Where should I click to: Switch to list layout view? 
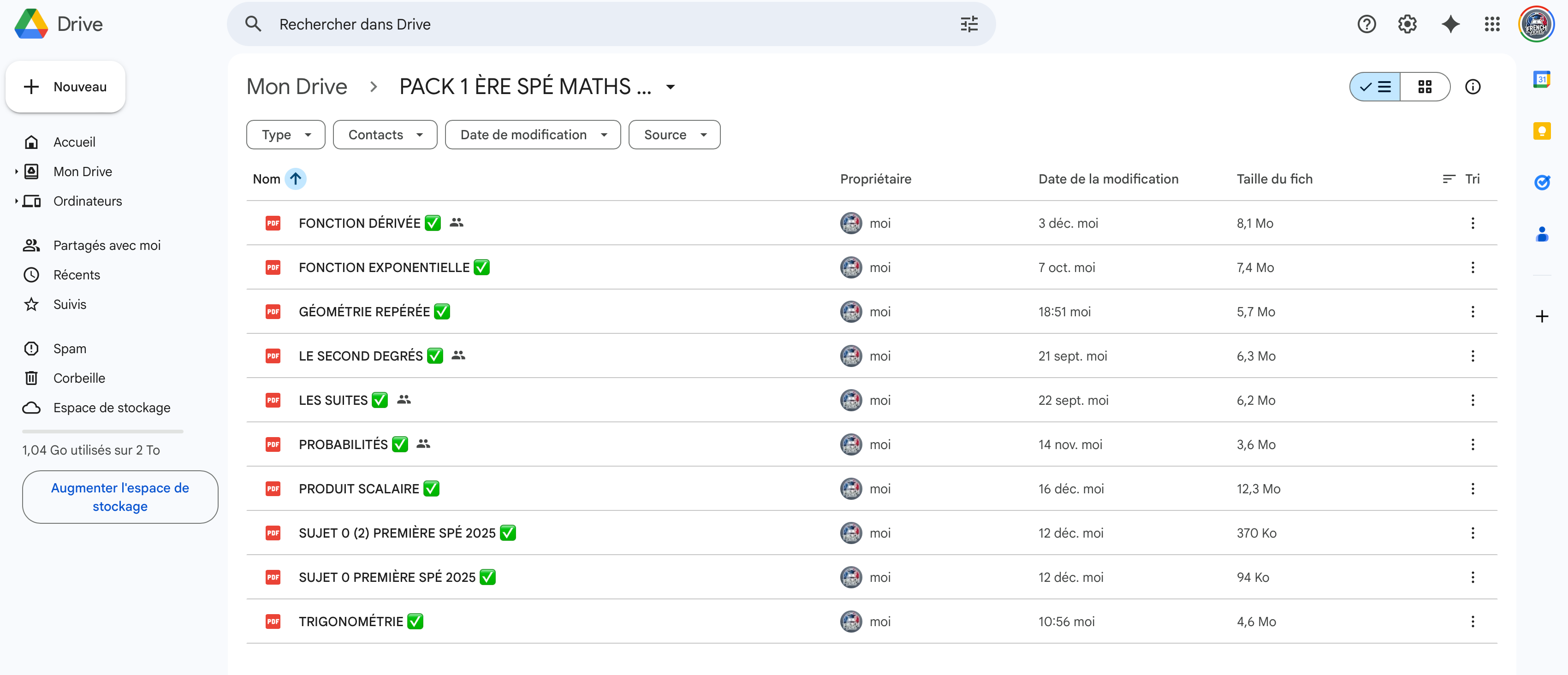pos(1376,87)
